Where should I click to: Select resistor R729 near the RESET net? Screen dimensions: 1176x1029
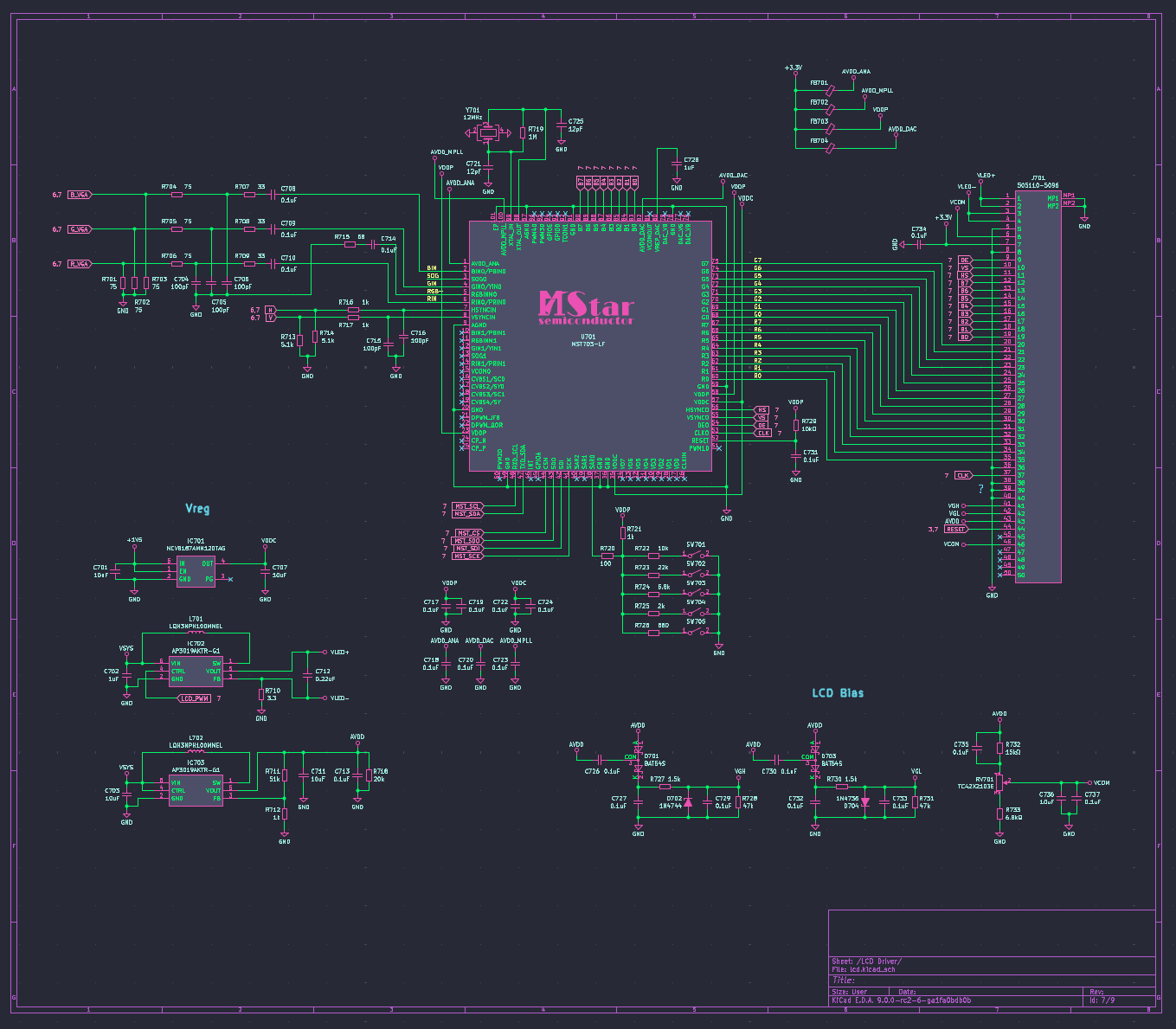click(796, 425)
